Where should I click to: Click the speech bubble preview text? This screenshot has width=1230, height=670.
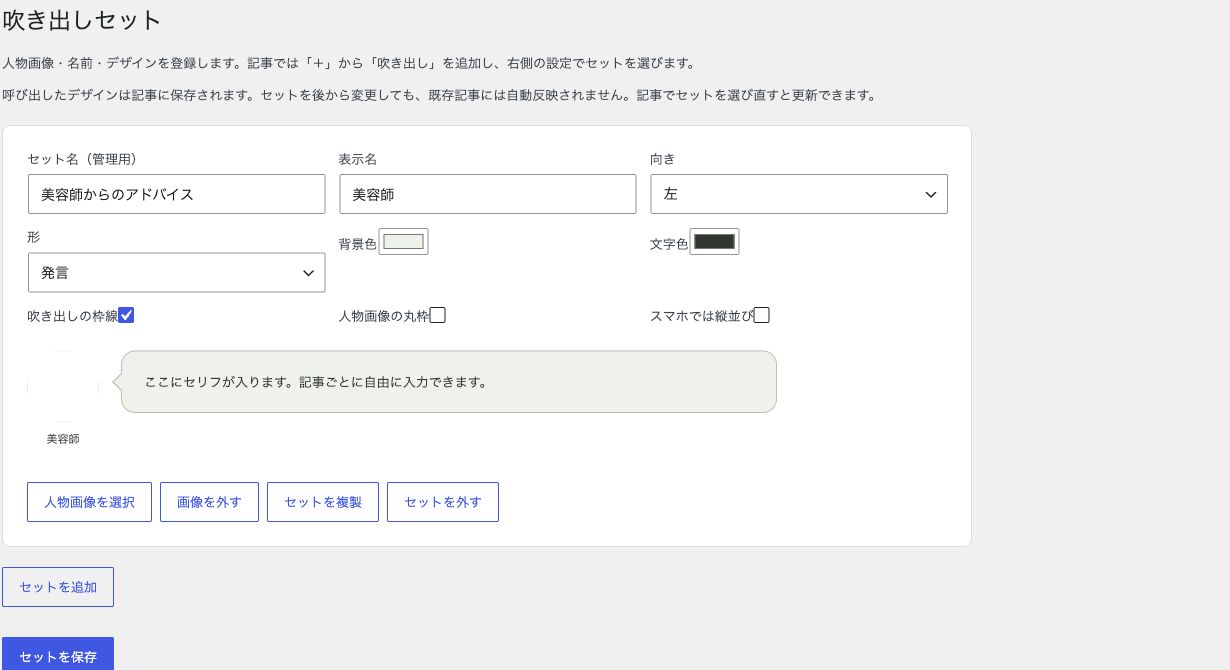[x=316, y=382]
